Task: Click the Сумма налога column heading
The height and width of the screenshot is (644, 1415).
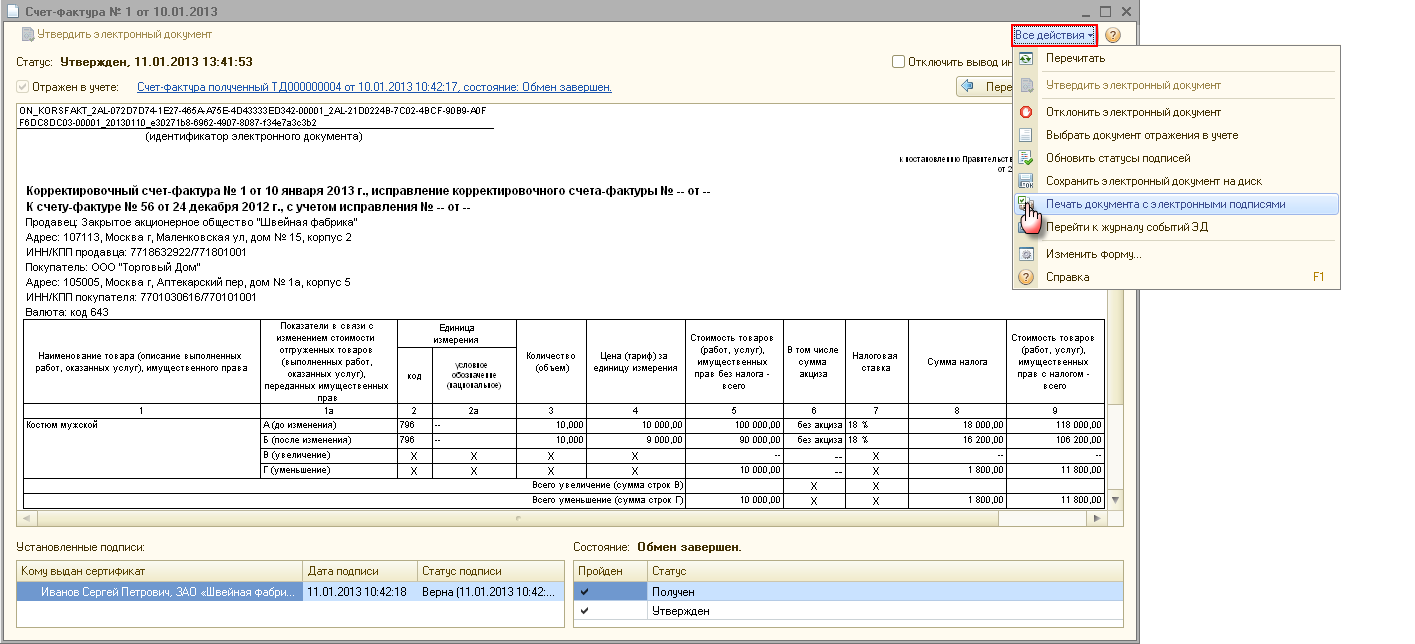Action: (x=957, y=360)
